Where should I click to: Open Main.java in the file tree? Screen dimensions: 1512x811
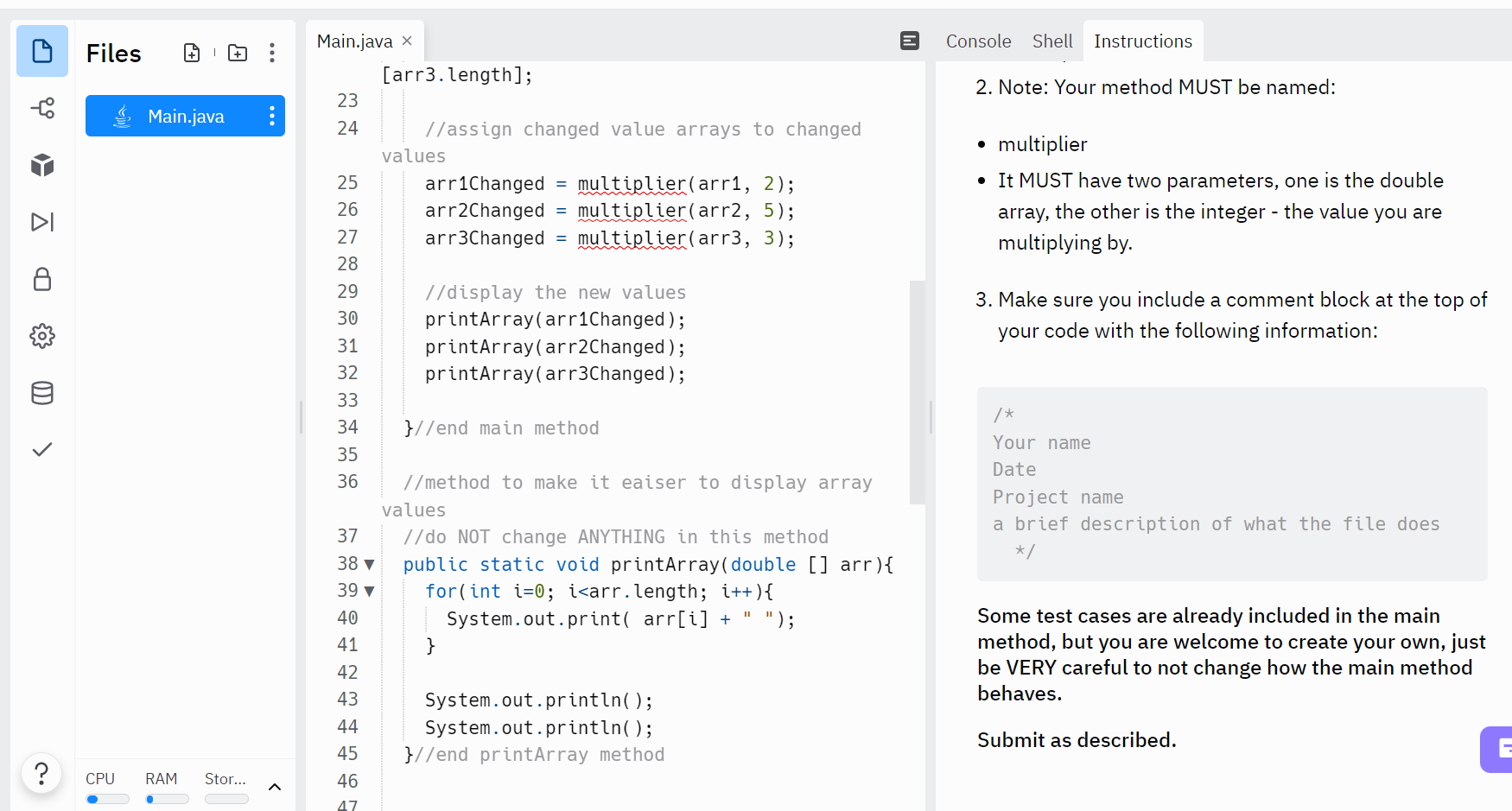[x=185, y=116]
